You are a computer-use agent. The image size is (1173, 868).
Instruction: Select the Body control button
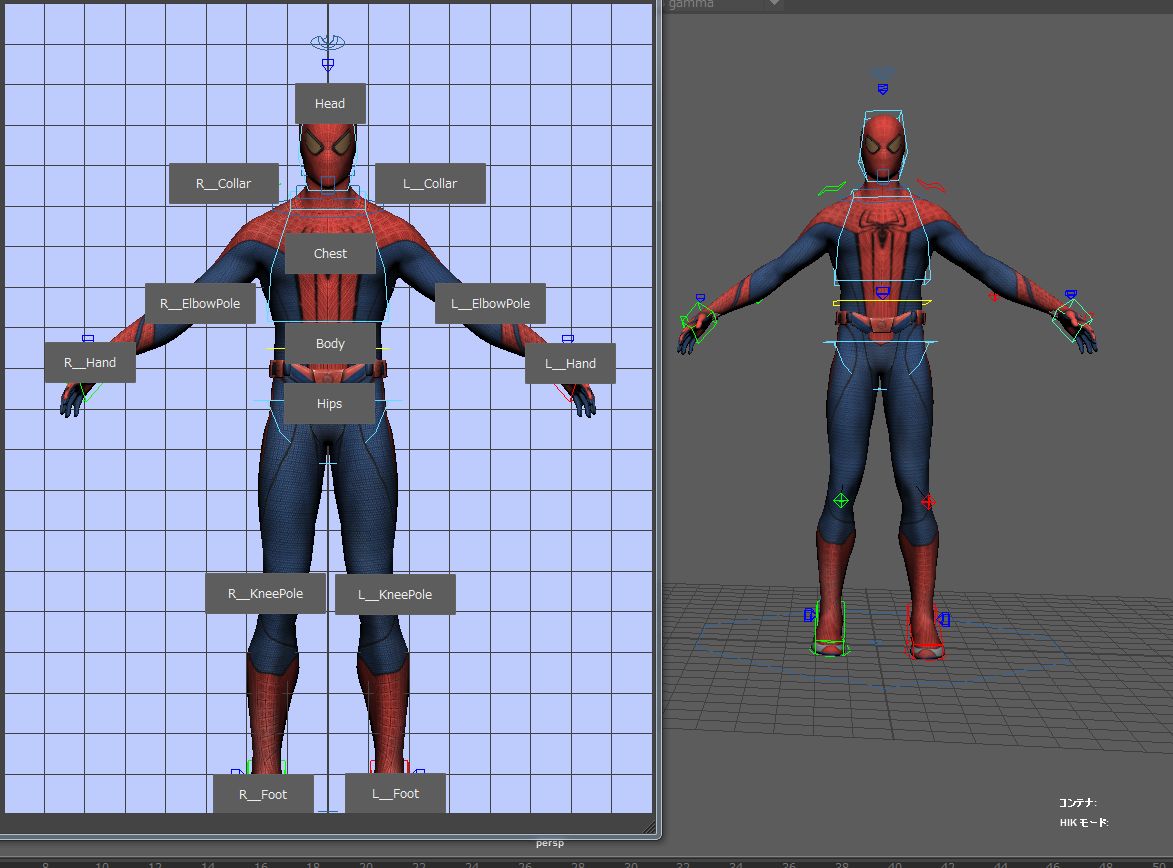pos(330,343)
